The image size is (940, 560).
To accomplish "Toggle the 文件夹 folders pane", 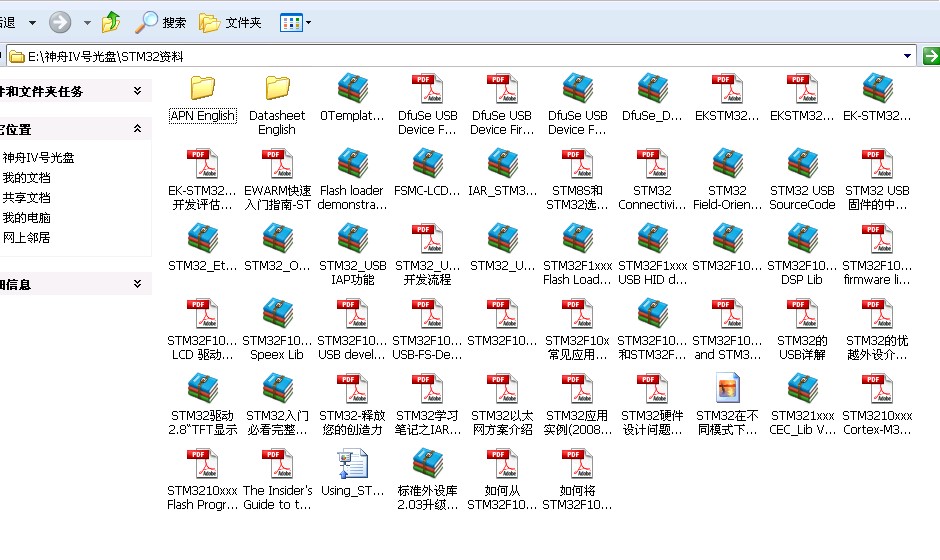I will 230,23.
